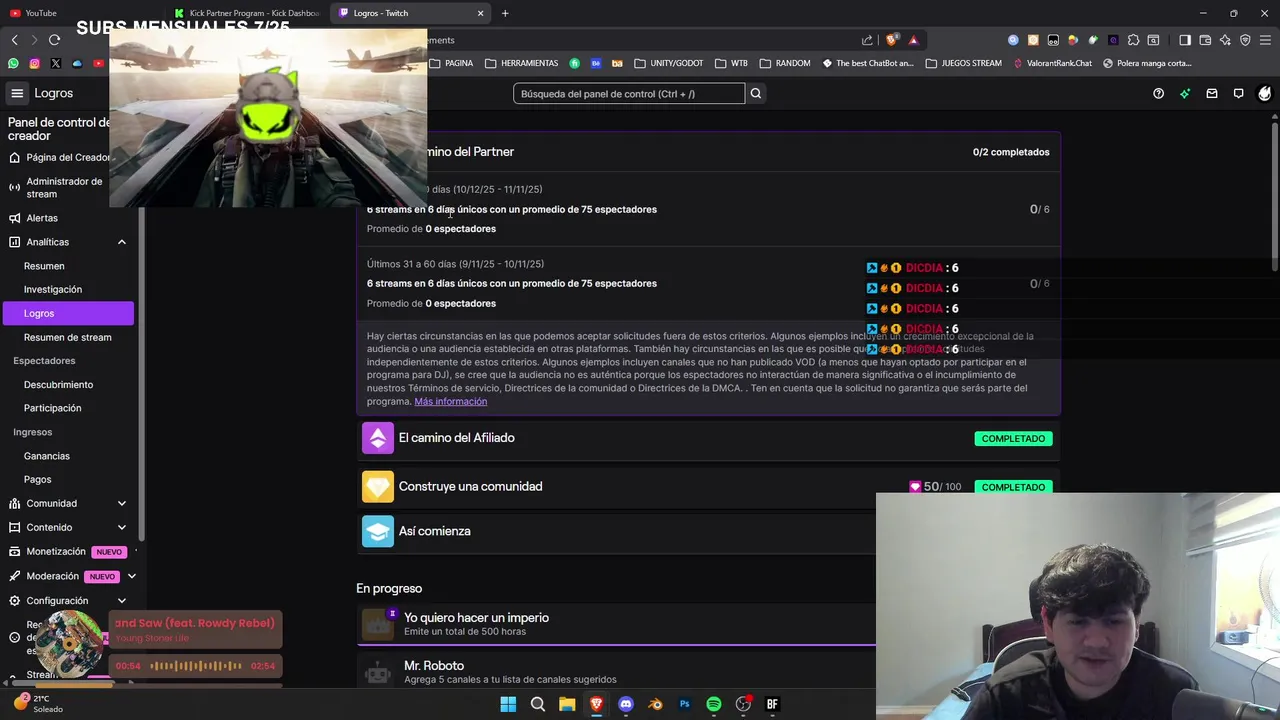This screenshot has width=1280, height=720.
Task: Open the JUEGOS STREAM bookmark folder
Action: pos(964,63)
